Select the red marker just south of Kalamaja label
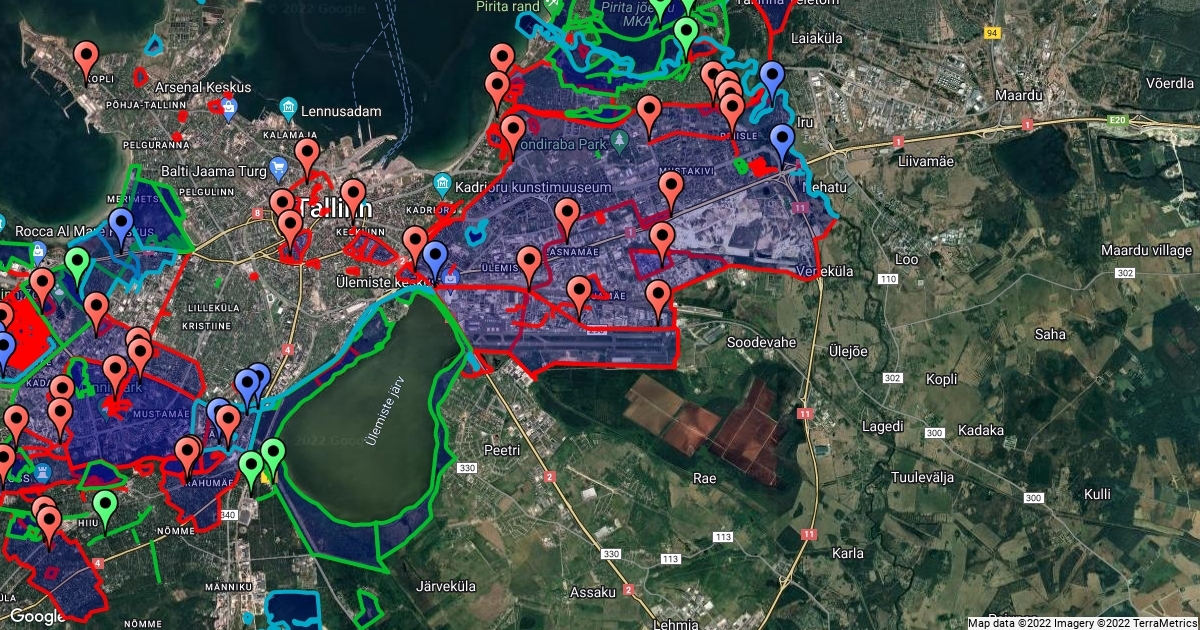Image resolution: width=1200 pixels, height=630 pixels. click(x=307, y=157)
